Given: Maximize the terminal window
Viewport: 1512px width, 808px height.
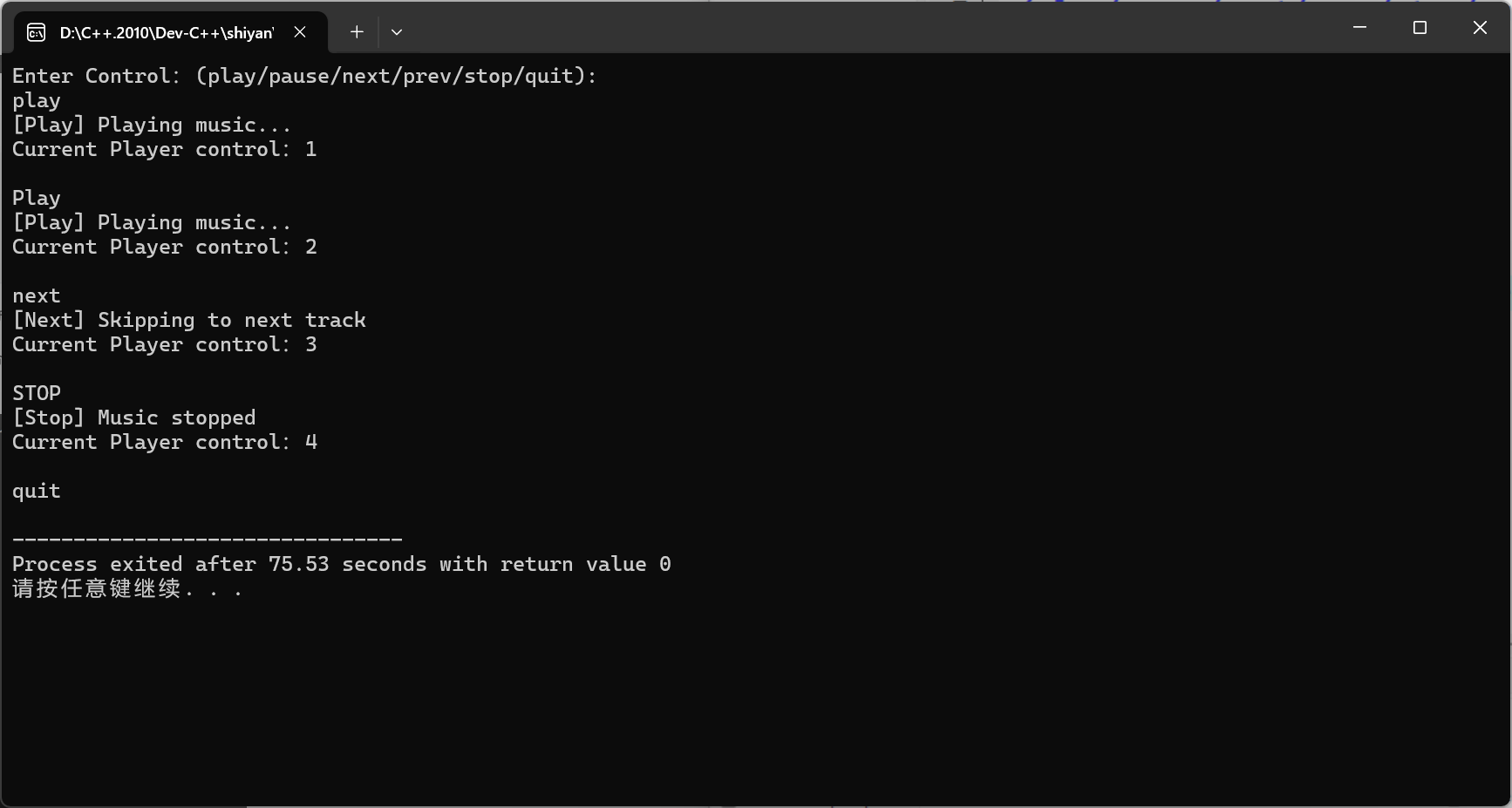Looking at the screenshot, I should pyautogui.click(x=1420, y=28).
